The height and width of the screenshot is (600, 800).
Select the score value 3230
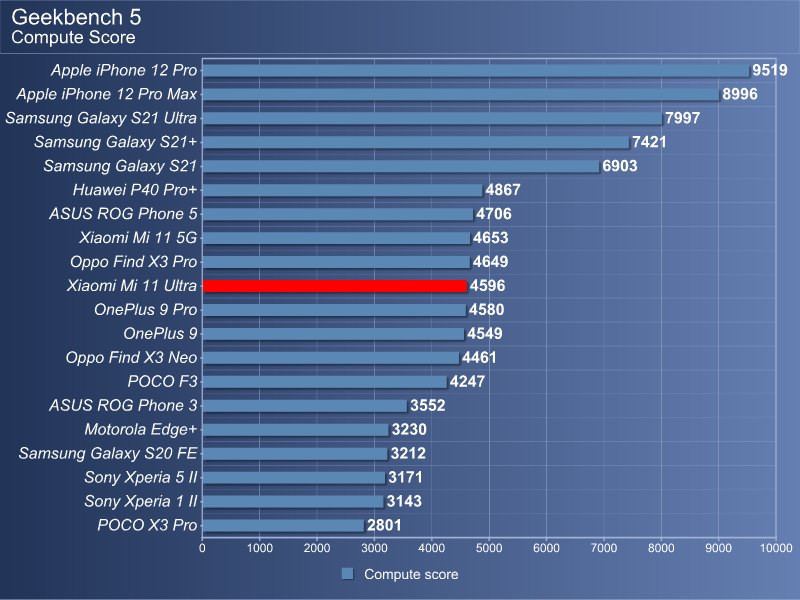(409, 430)
